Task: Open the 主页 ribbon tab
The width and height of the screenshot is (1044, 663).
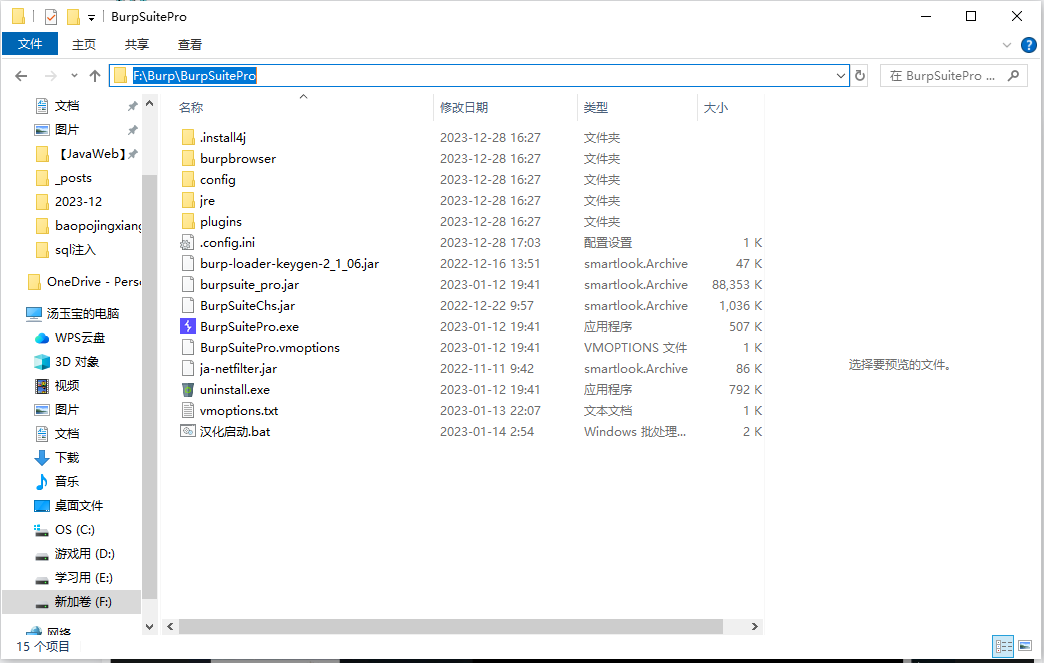Action: (84, 45)
